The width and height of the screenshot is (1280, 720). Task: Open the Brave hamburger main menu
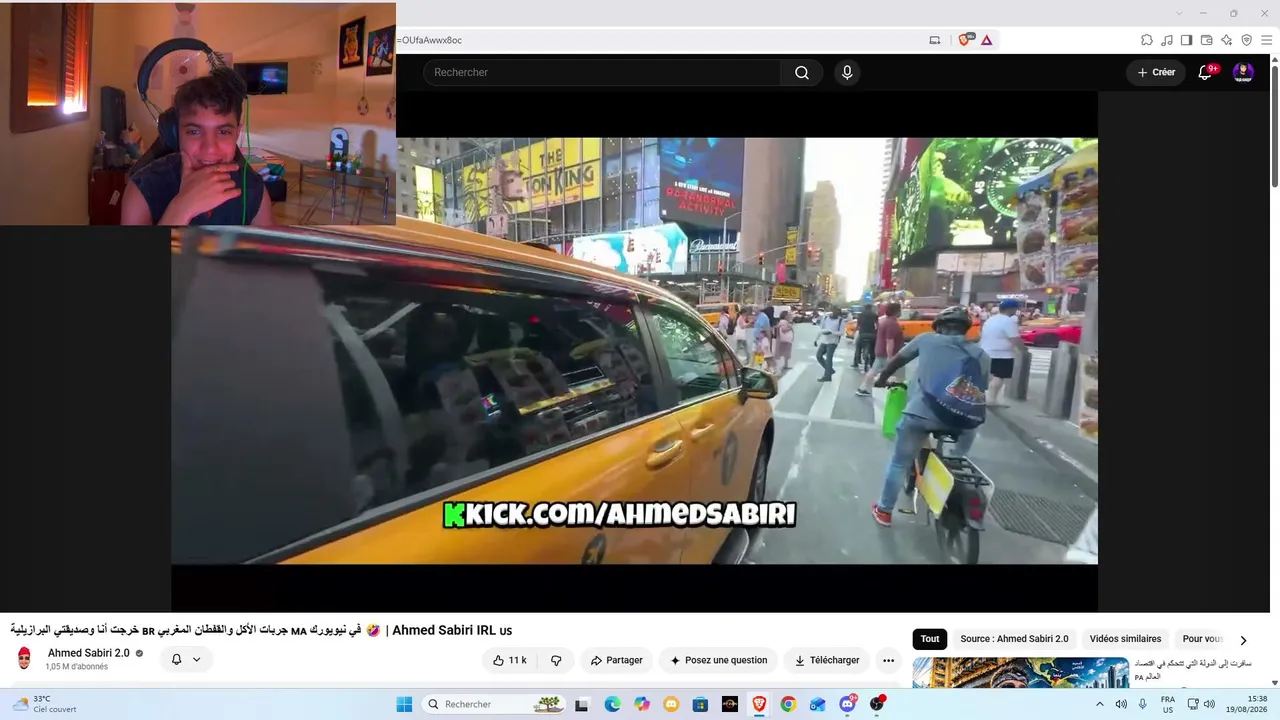click(1266, 40)
